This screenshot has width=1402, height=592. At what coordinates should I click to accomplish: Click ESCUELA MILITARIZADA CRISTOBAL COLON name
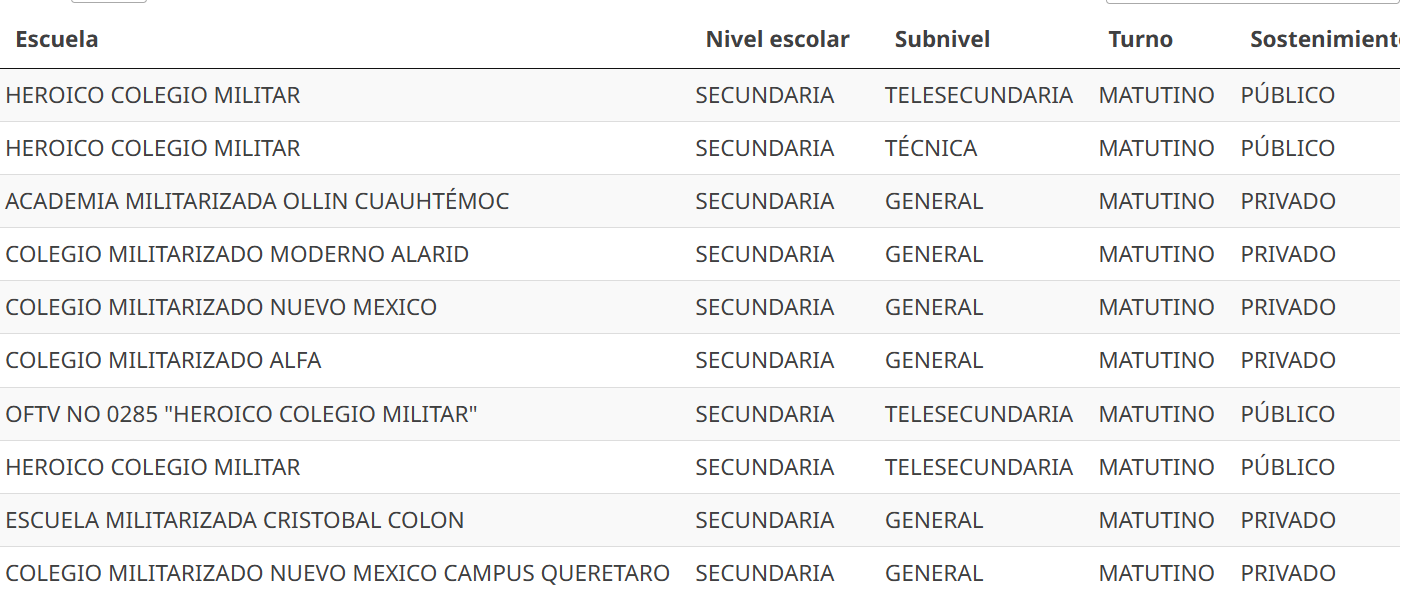click(235, 520)
